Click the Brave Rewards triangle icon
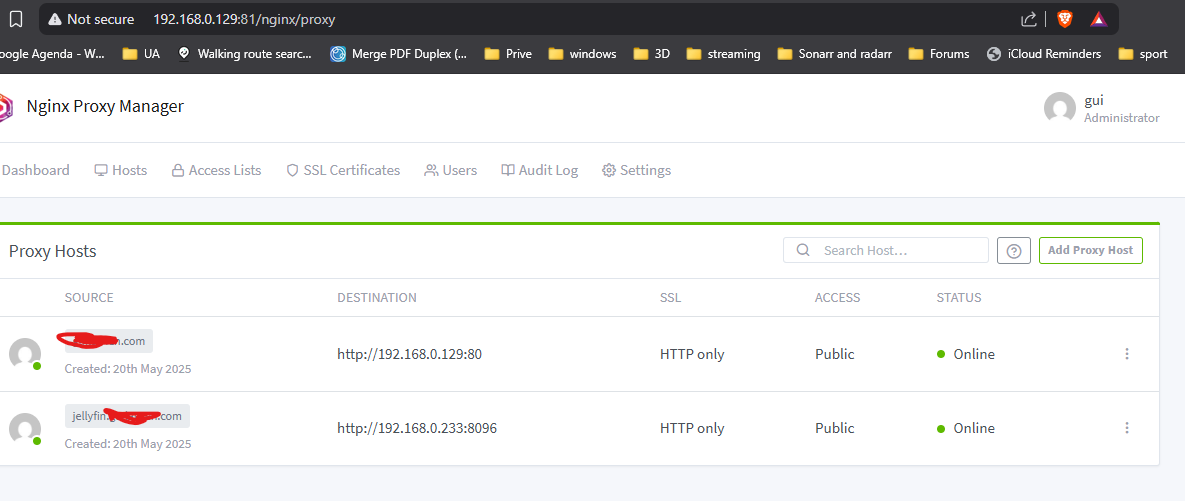This screenshot has width=1185, height=501. [x=1098, y=20]
